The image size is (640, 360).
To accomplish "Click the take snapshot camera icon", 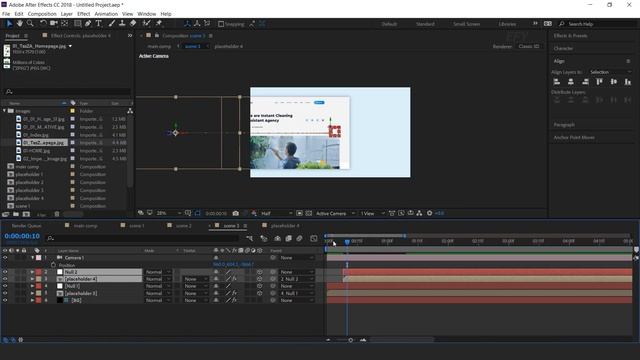I will (x=236, y=213).
